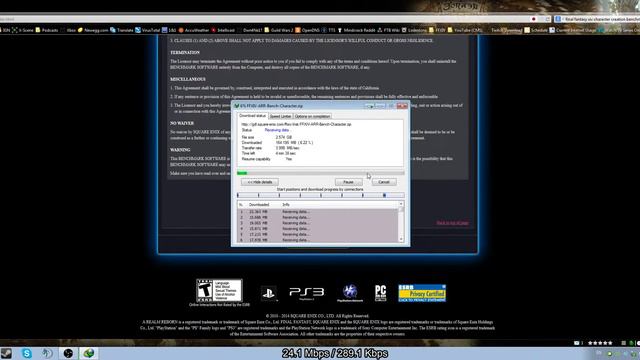This screenshot has width=640, height=360.
Task: Click the Square Enix copyright line
Action: tap(318, 316)
